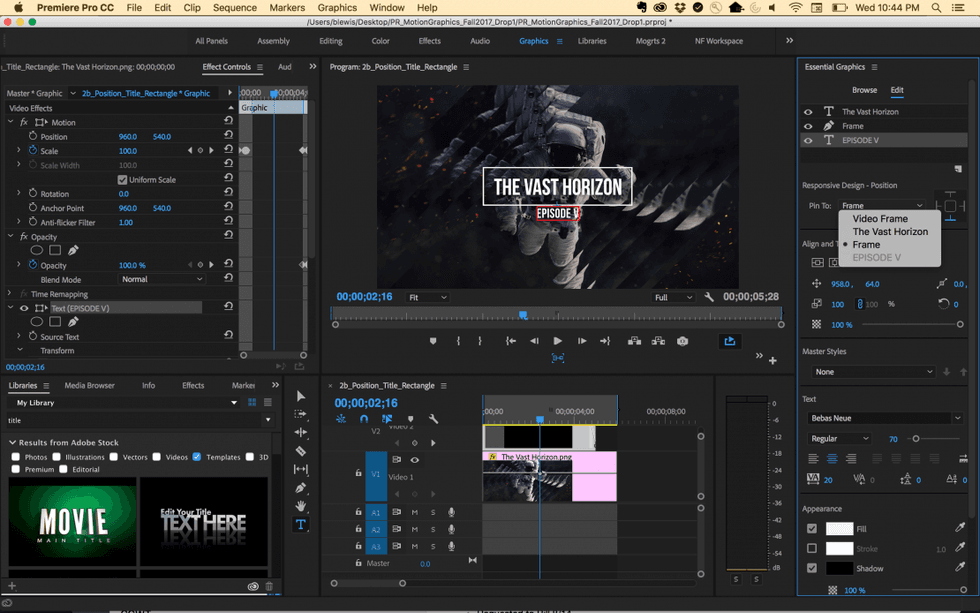Click MOVIE main title template thumbnail
The image size is (980, 613).
coord(72,522)
